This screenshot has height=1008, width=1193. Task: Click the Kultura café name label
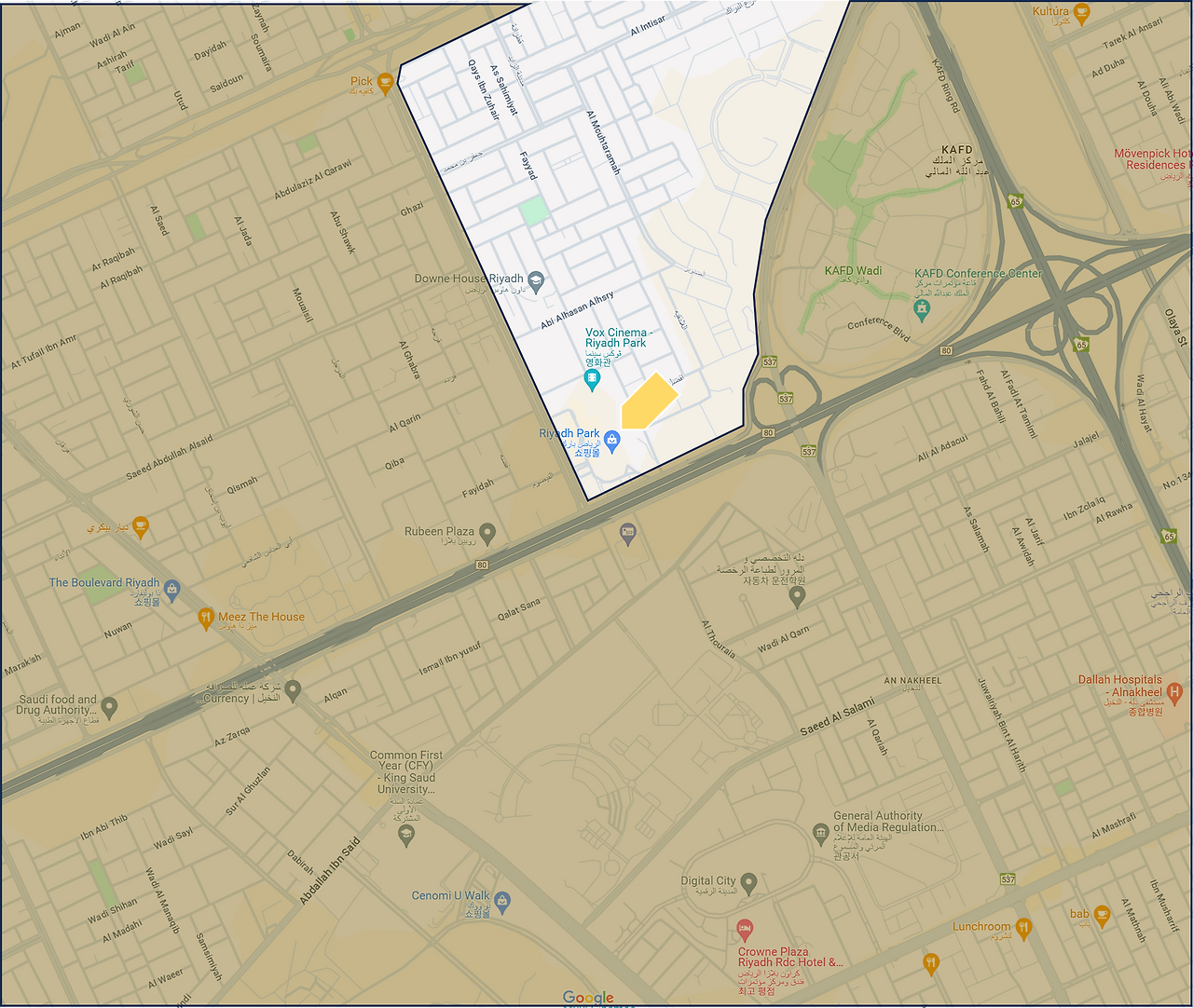pos(1050,11)
